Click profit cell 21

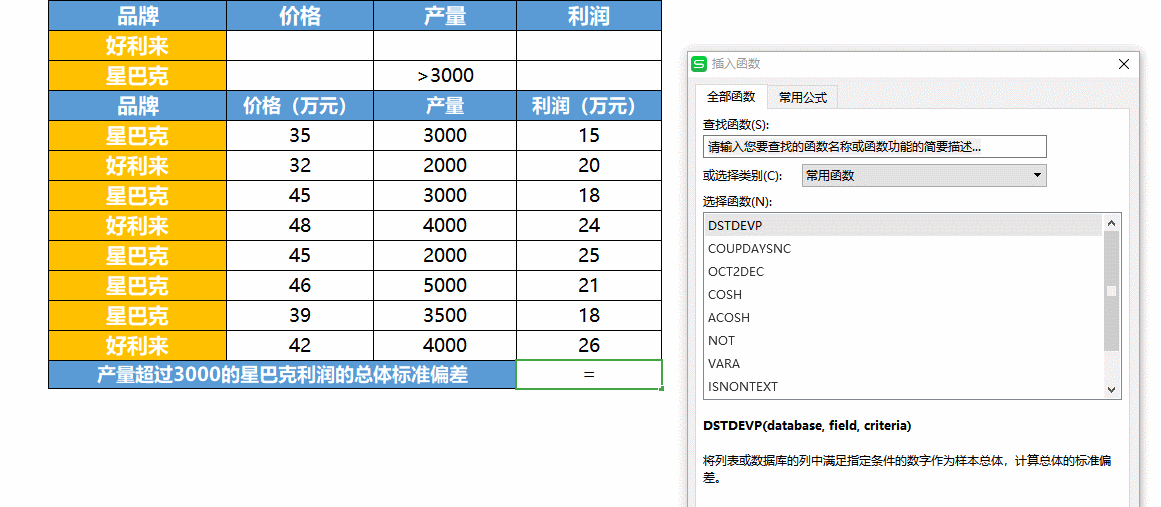[589, 286]
